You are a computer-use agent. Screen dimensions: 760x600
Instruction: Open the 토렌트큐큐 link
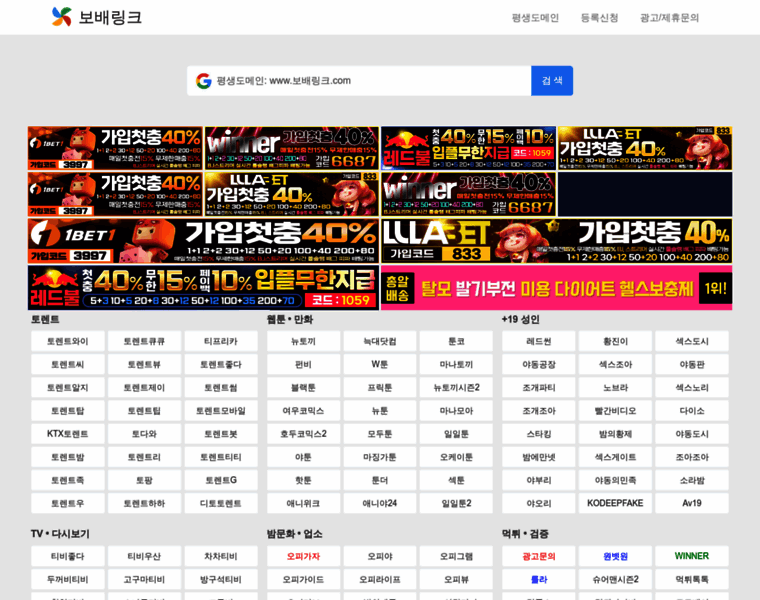[144, 341]
